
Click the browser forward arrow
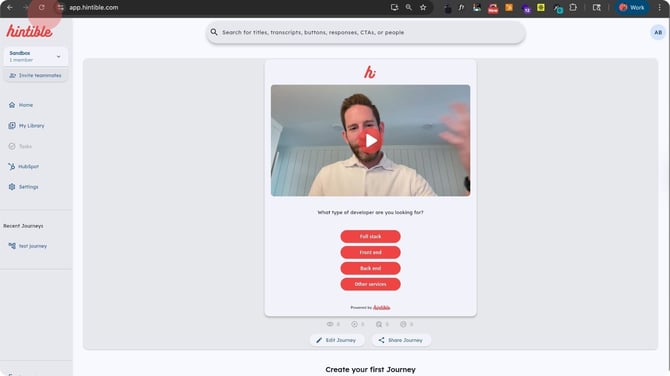pos(26,7)
